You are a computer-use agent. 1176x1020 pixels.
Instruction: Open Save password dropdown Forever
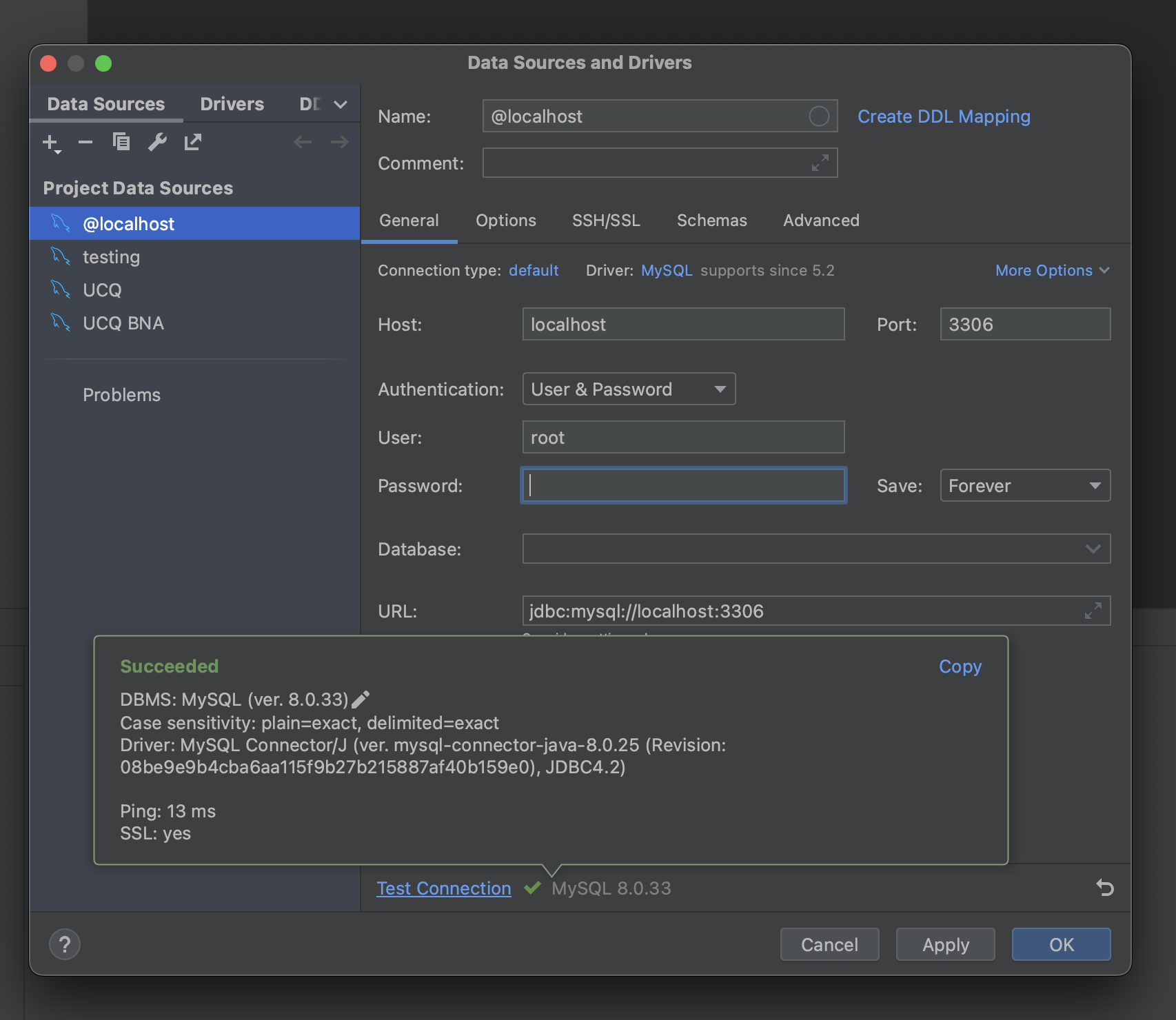[1025, 486]
